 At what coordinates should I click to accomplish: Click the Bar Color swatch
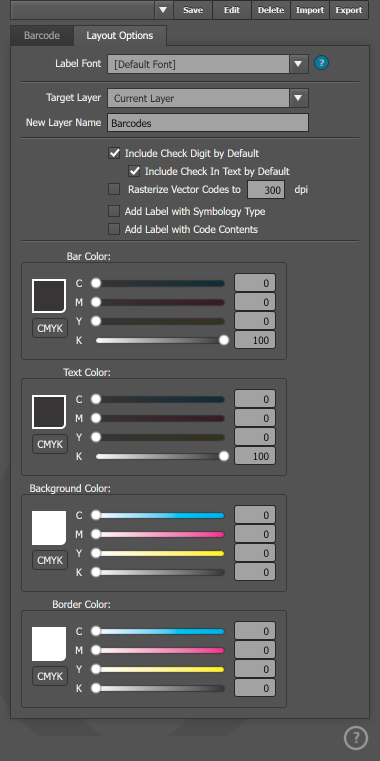[x=49, y=296]
